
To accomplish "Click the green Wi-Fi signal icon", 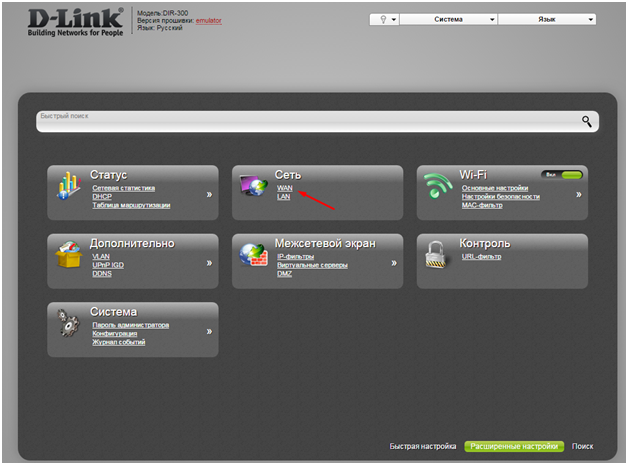I will tap(438, 187).
